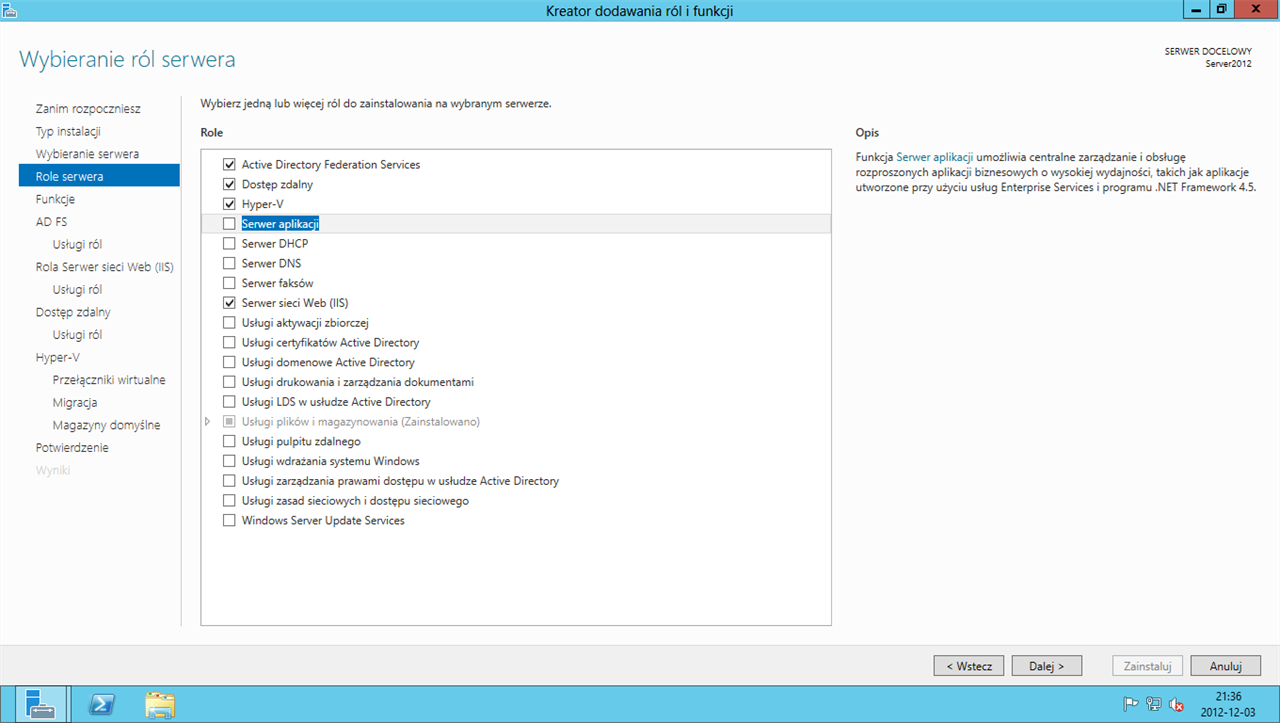Go to Funkcje step
This screenshot has height=723, width=1280.
click(55, 199)
